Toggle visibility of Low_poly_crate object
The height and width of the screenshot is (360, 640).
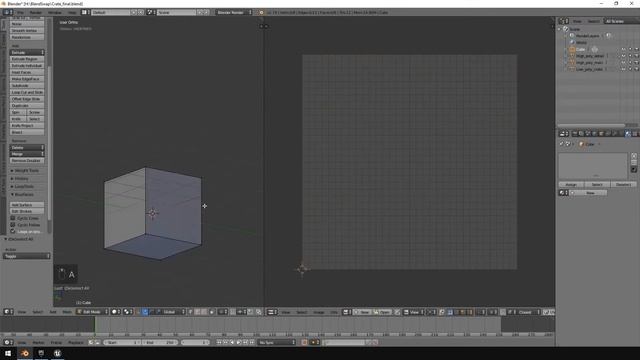coord(623,69)
